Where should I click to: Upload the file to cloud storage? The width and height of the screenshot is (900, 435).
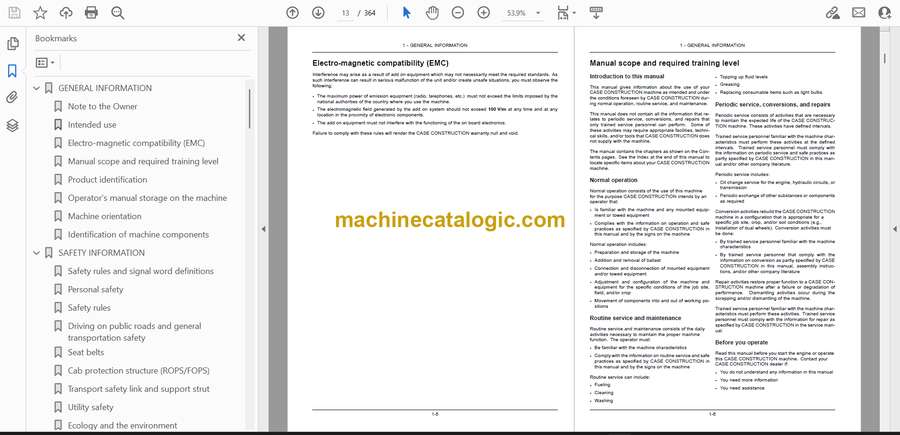[66, 13]
